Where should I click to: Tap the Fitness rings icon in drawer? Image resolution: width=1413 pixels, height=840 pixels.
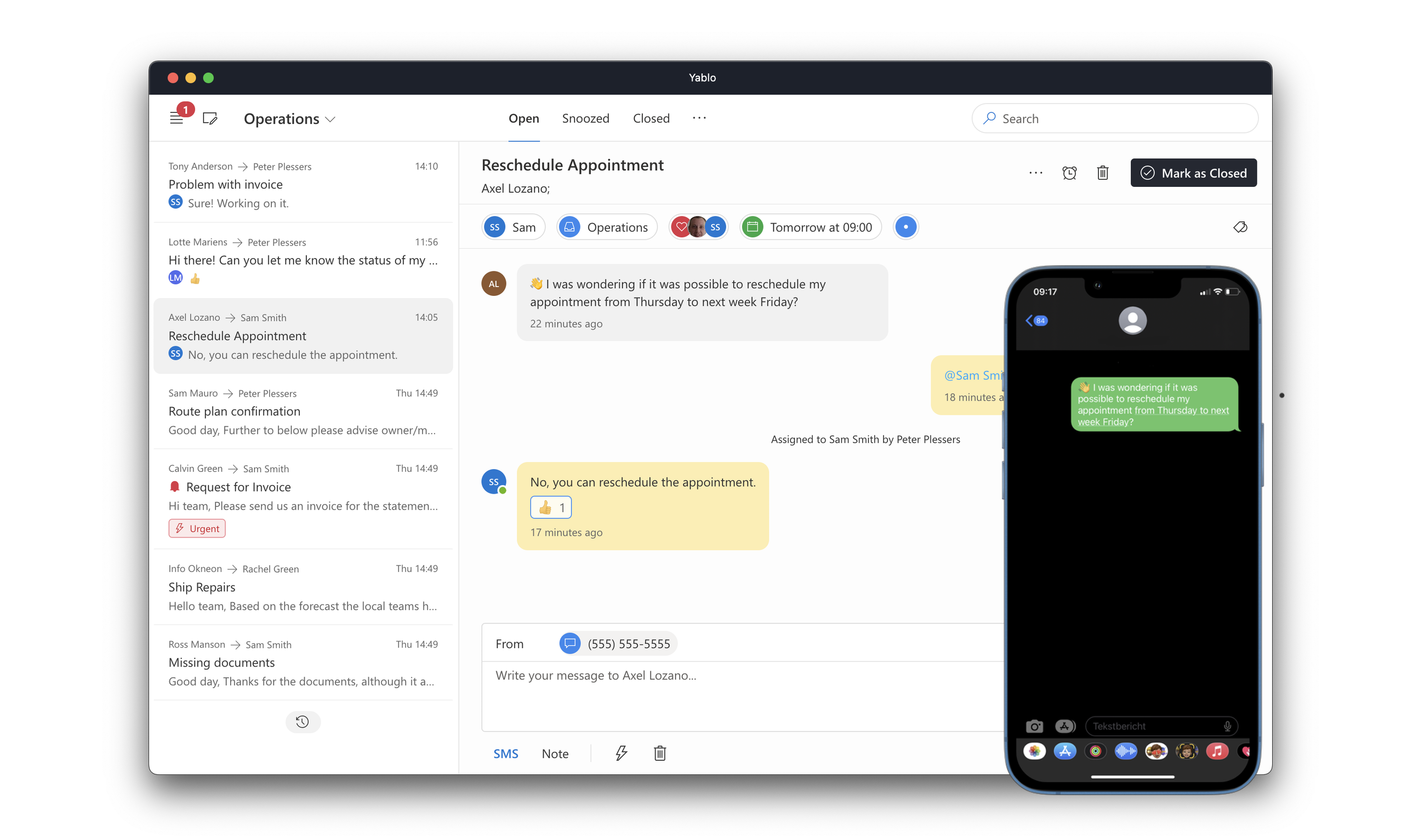pyautogui.click(x=1096, y=751)
